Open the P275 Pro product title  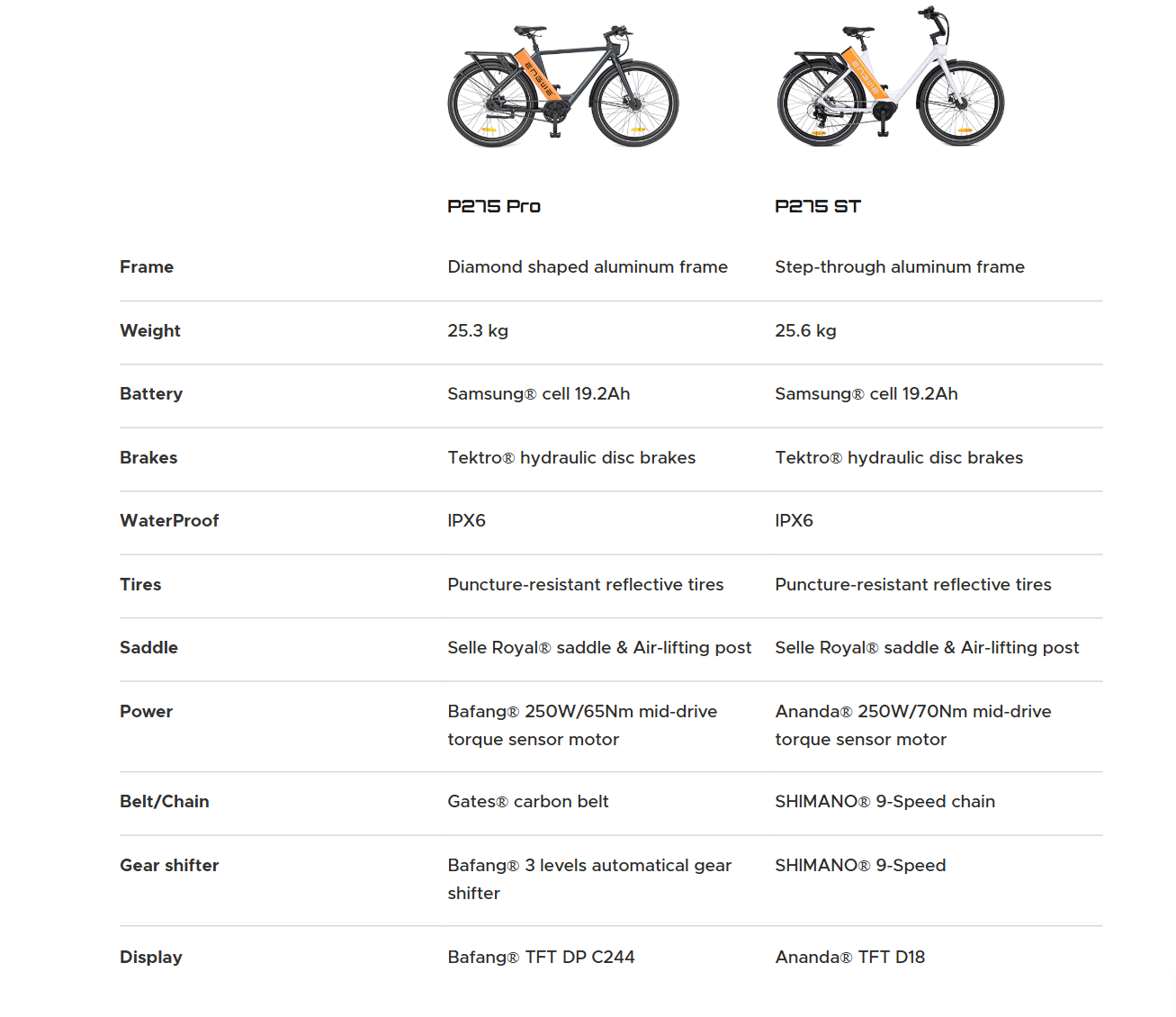(x=494, y=206)
